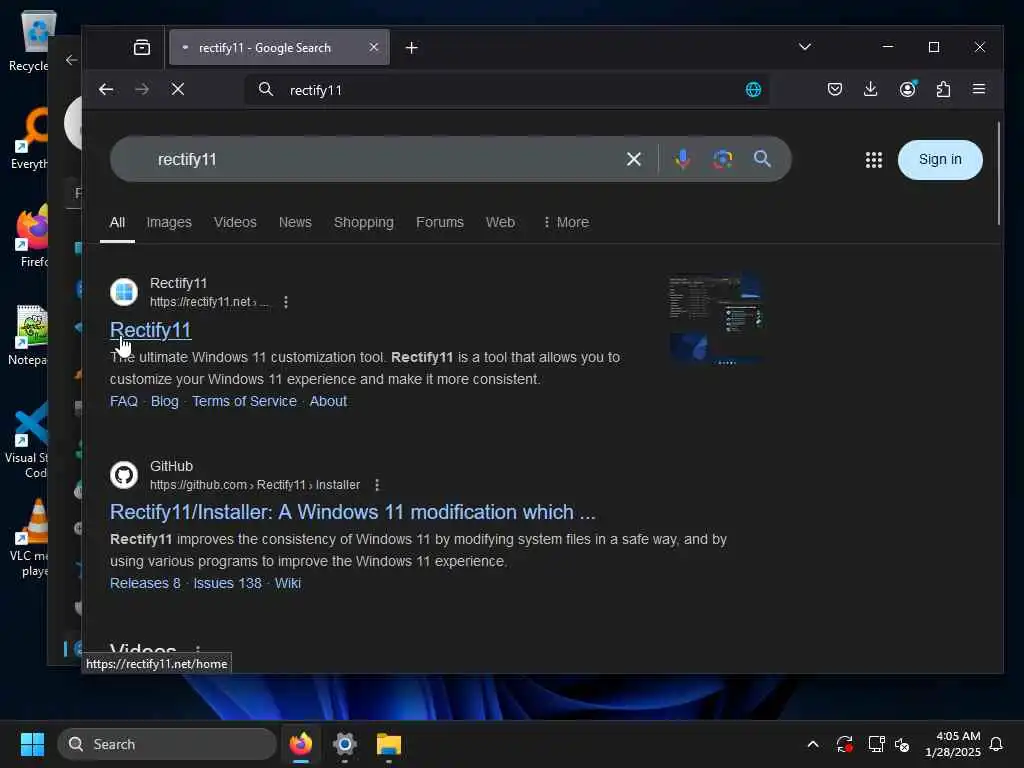1024x768 pixels.
Task: Click the taskbar Search box
Action: (x=167, y=744)
